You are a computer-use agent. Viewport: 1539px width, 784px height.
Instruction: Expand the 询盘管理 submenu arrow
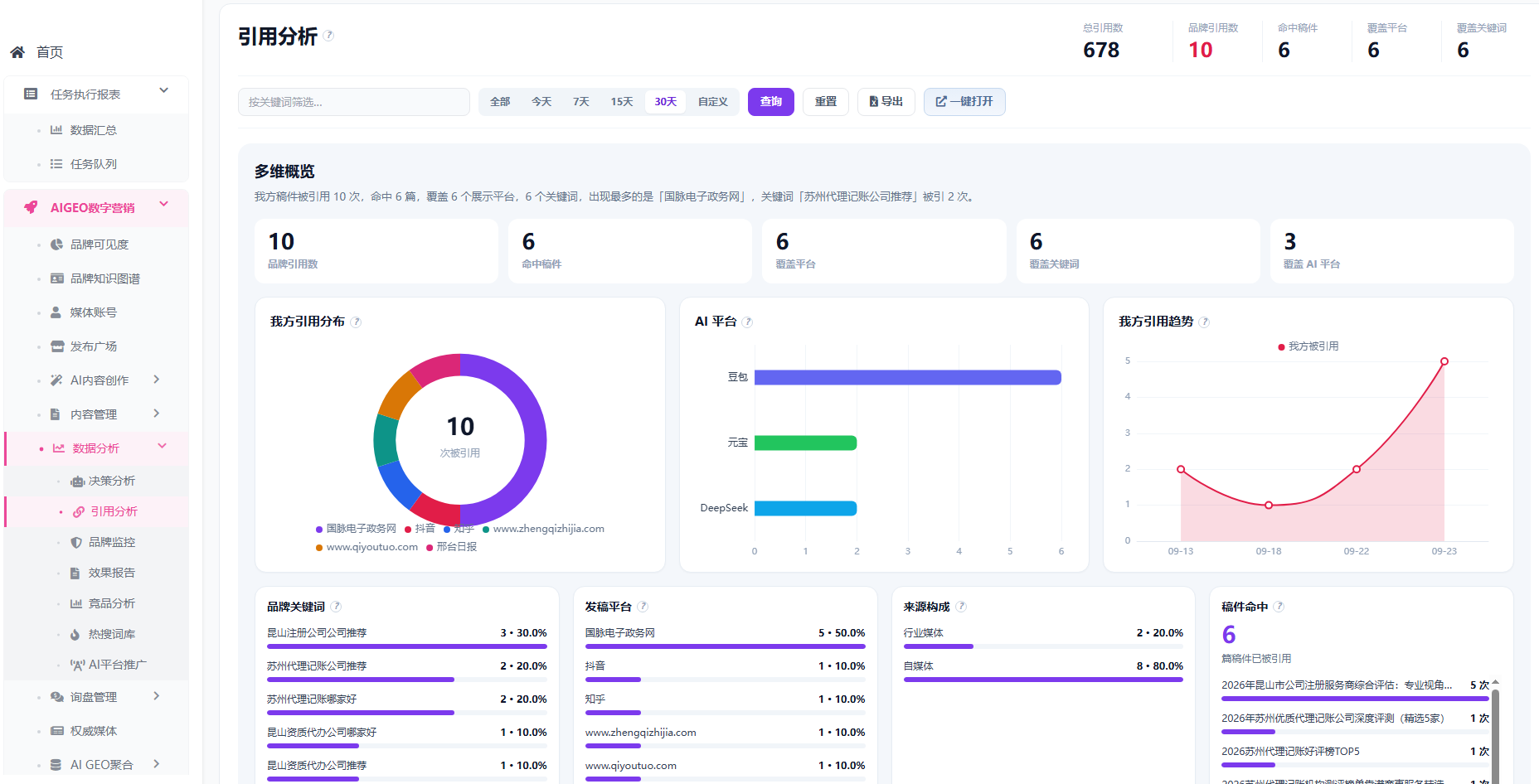(x=157, y=696)
